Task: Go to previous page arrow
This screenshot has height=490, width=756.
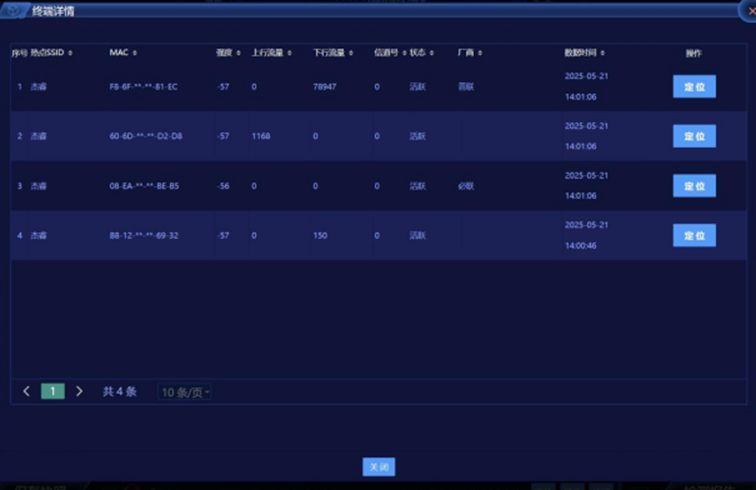Action: tap(27, 391)
